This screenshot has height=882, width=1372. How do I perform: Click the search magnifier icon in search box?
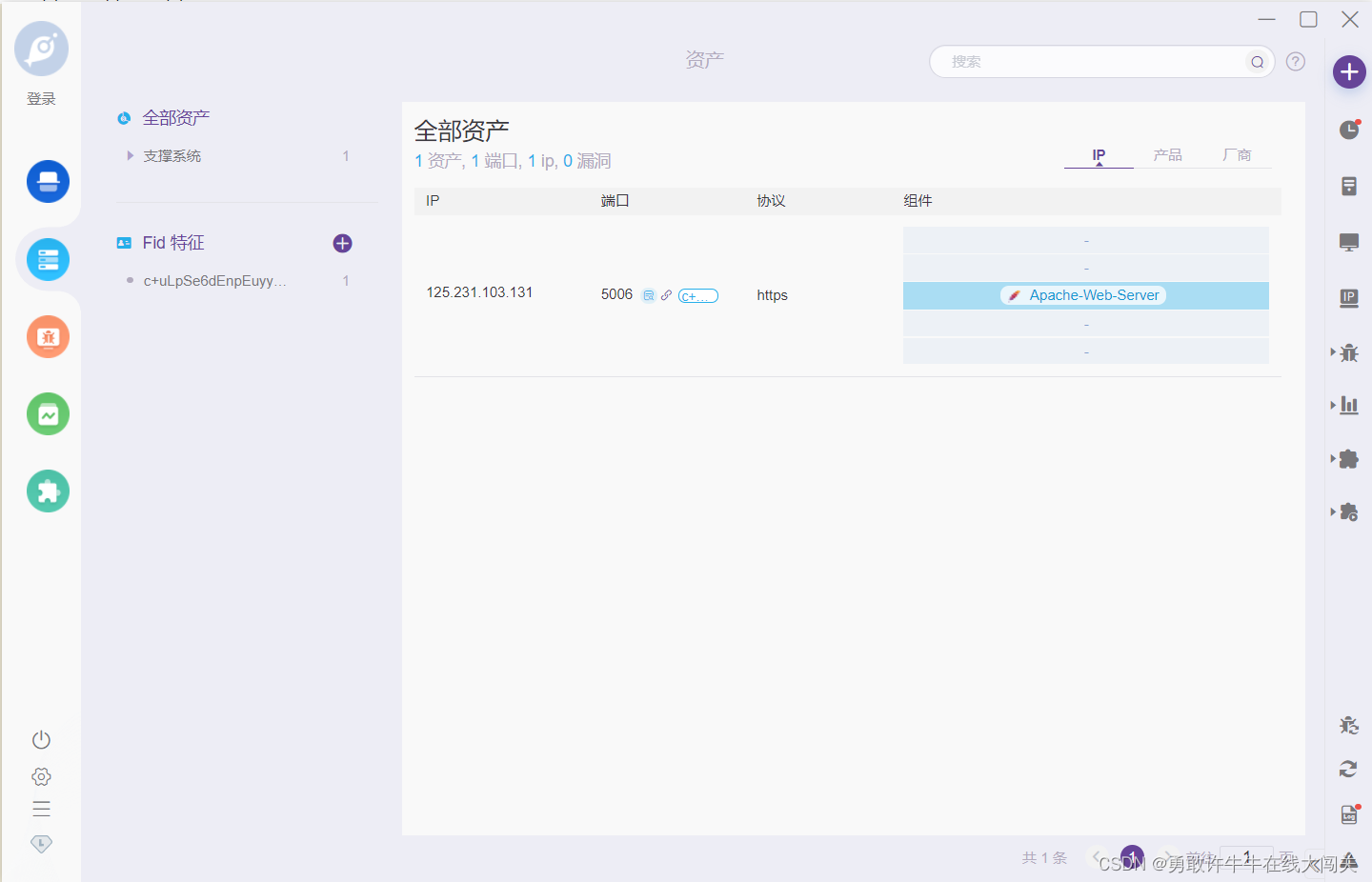click(x=1258, y=62)
